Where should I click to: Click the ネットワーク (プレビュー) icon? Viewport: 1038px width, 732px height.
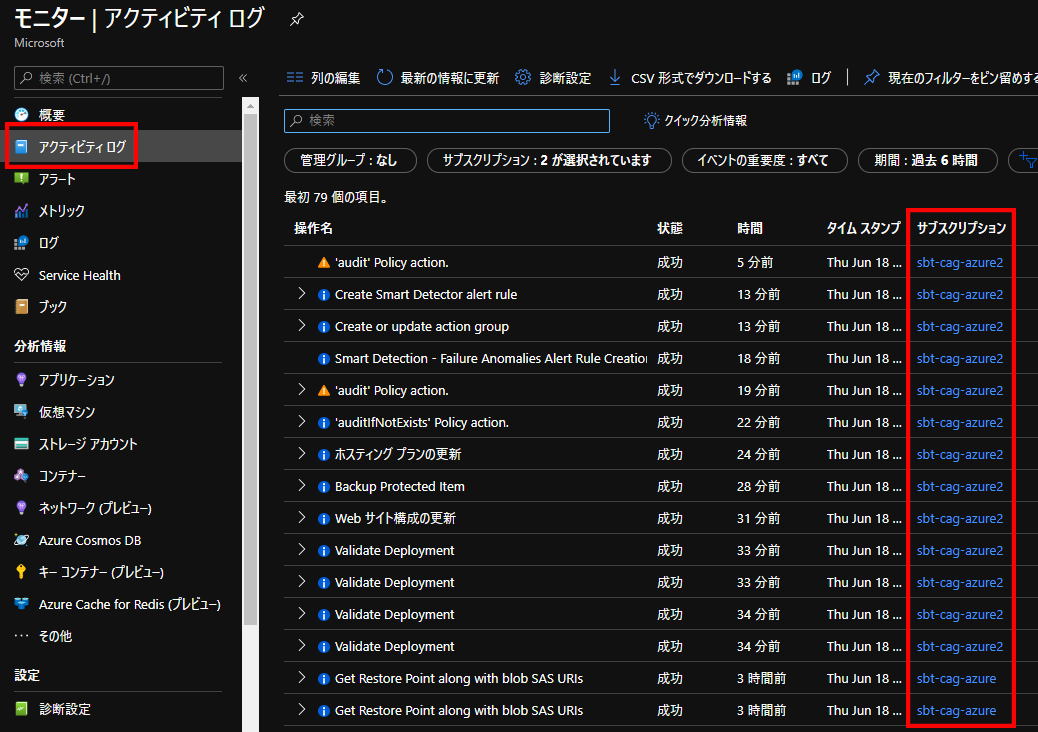[22, 508]
